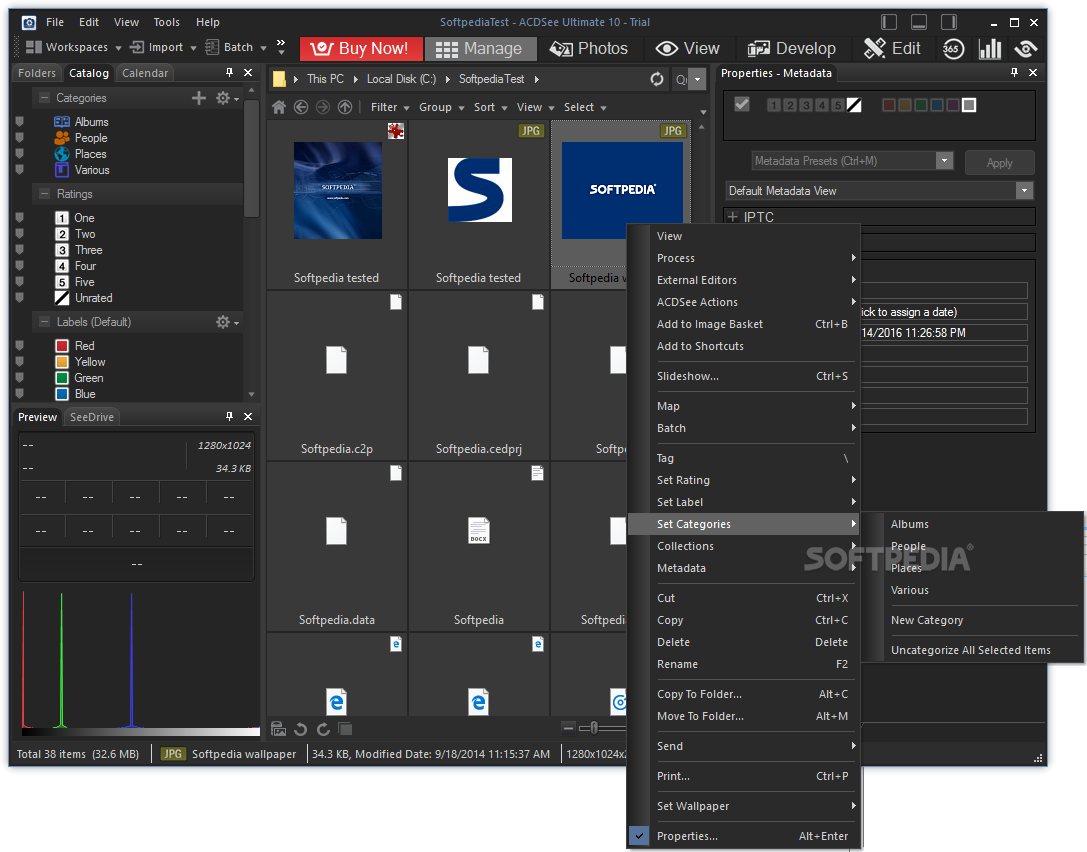The image size is (1087, 852).
Task: Click SoftpediaTest in breadcrumb path
Action: click(x=492, y=79)
